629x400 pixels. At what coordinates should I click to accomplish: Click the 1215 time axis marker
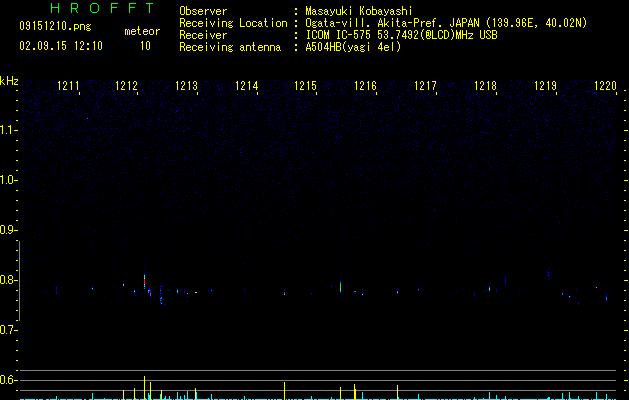pyautogui.click(x=306, y=86)
